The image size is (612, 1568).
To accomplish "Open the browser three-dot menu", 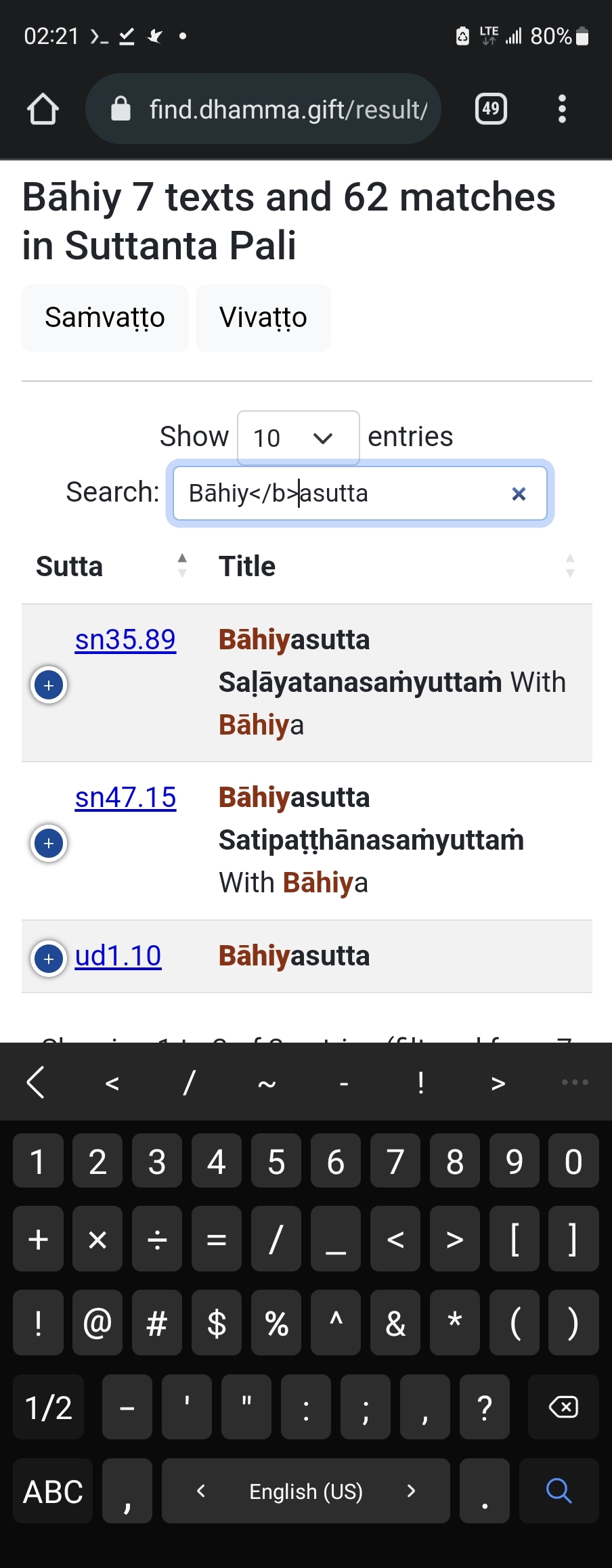I will coord(561,109).
